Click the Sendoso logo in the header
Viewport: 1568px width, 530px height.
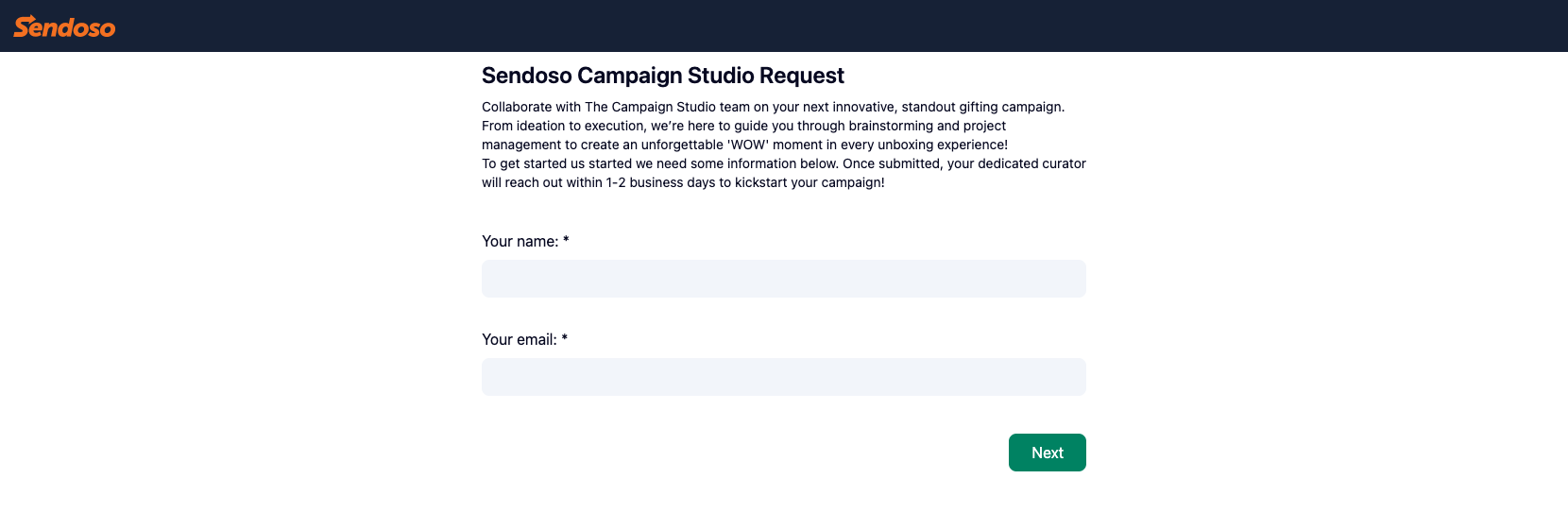(64, 26)
